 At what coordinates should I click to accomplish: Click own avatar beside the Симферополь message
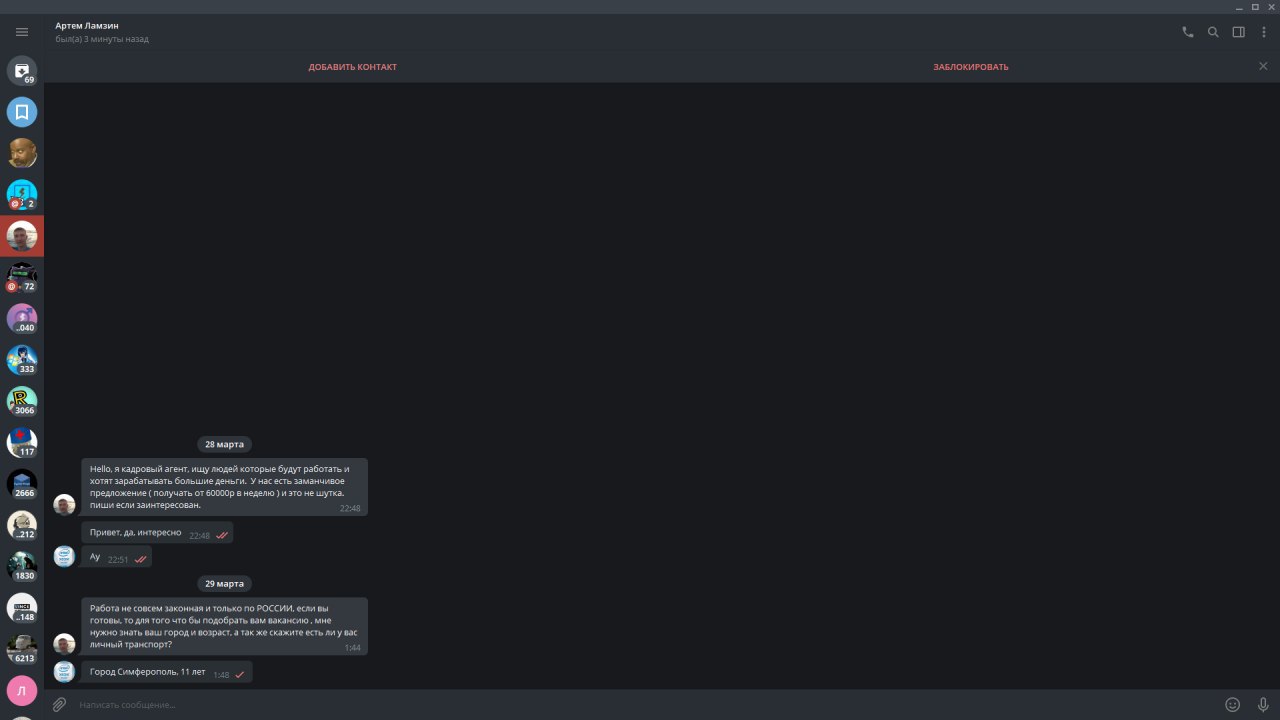64,672
